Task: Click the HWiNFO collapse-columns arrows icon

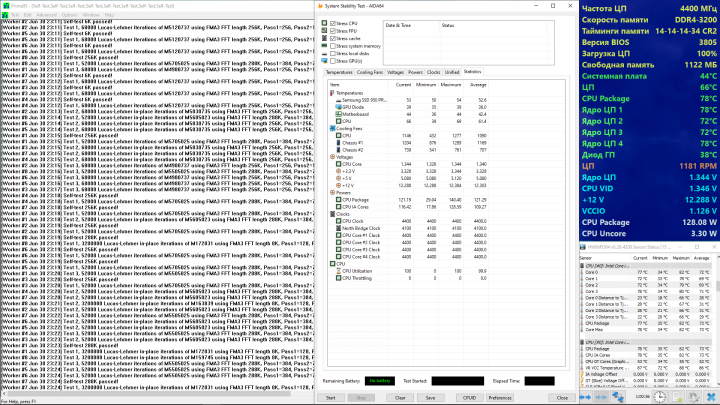Action: point(601,397)
